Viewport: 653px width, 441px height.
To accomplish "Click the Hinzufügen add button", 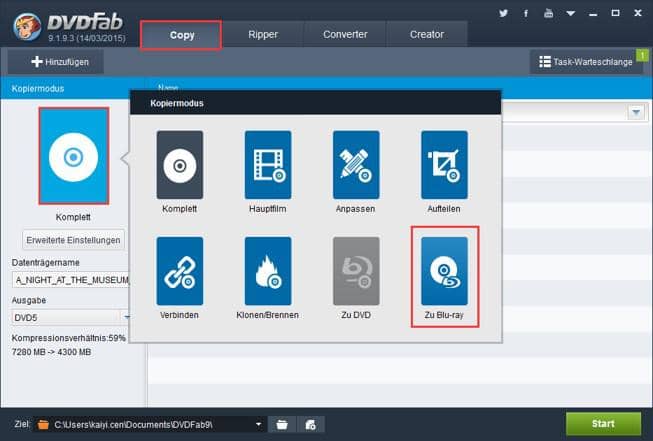I will [x=56, y=62].
